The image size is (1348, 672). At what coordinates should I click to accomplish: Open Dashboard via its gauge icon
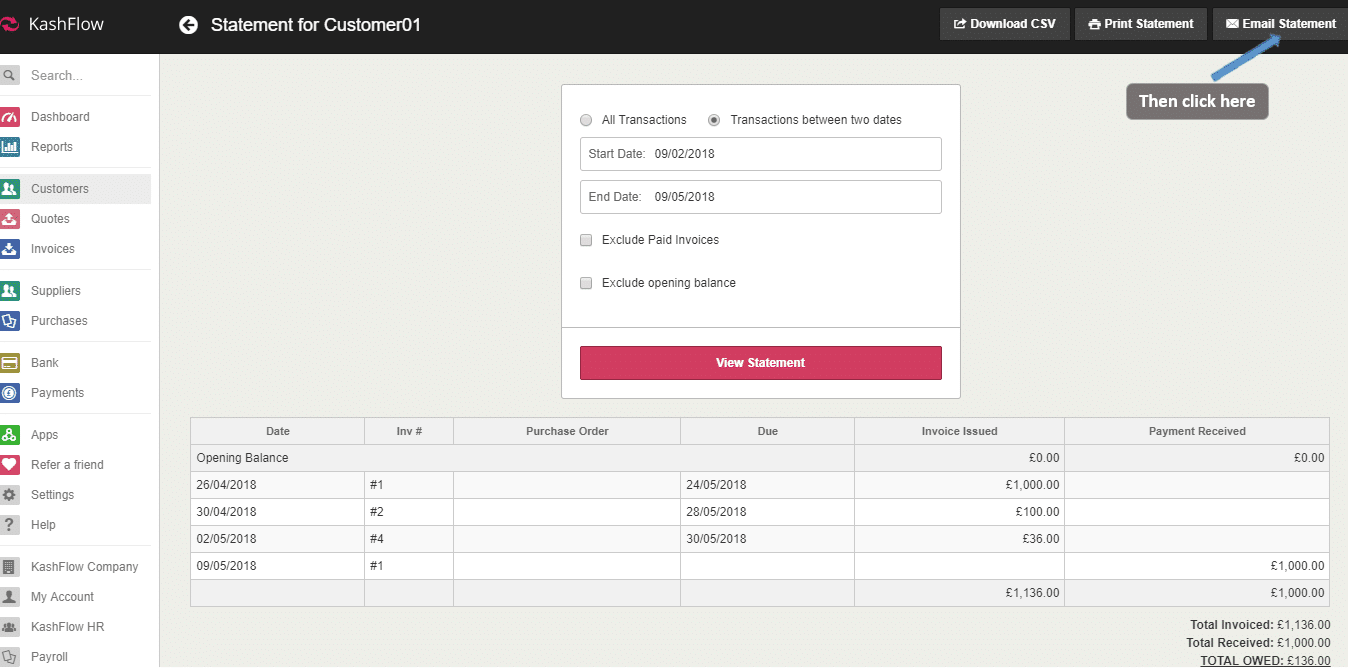tap(10, 117)
